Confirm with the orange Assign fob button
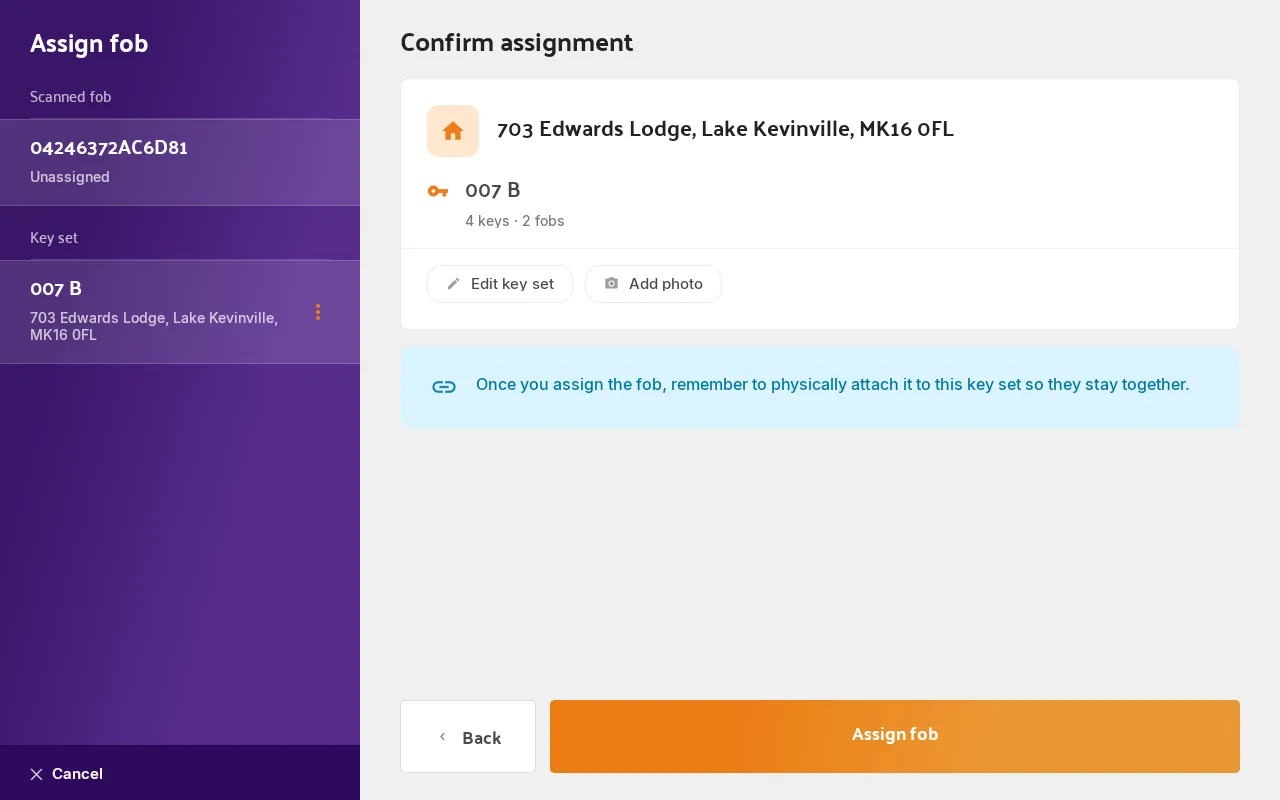 click(895, 736)
